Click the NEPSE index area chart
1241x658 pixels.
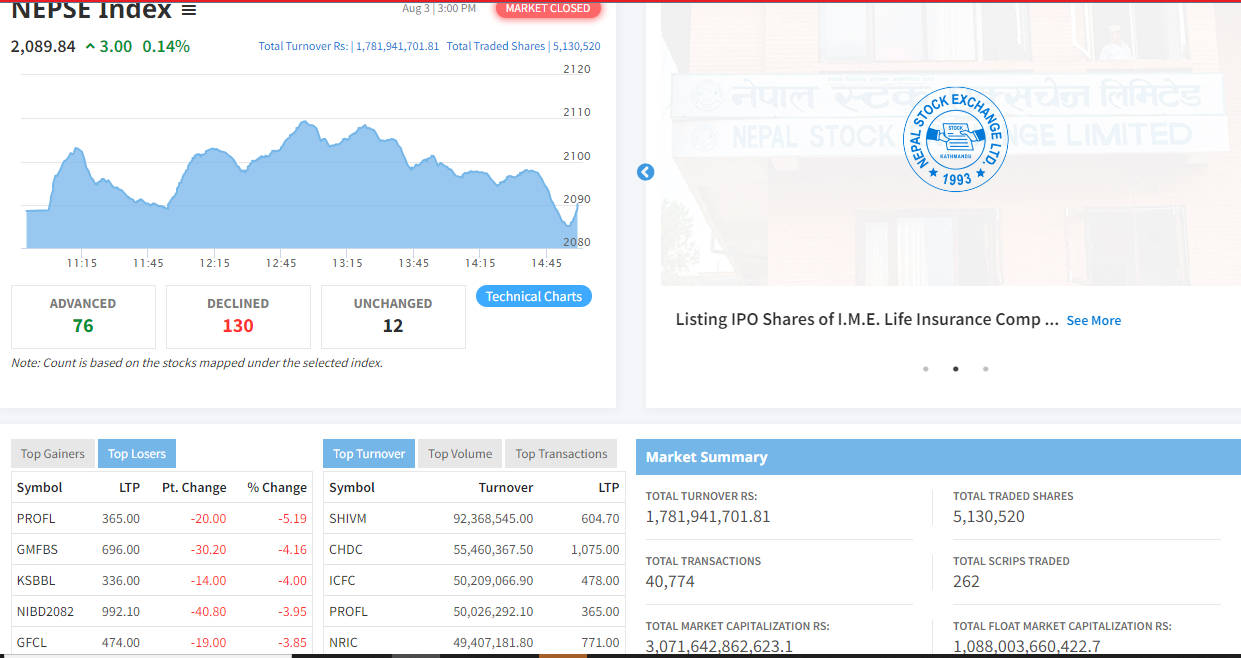[302, 185]
